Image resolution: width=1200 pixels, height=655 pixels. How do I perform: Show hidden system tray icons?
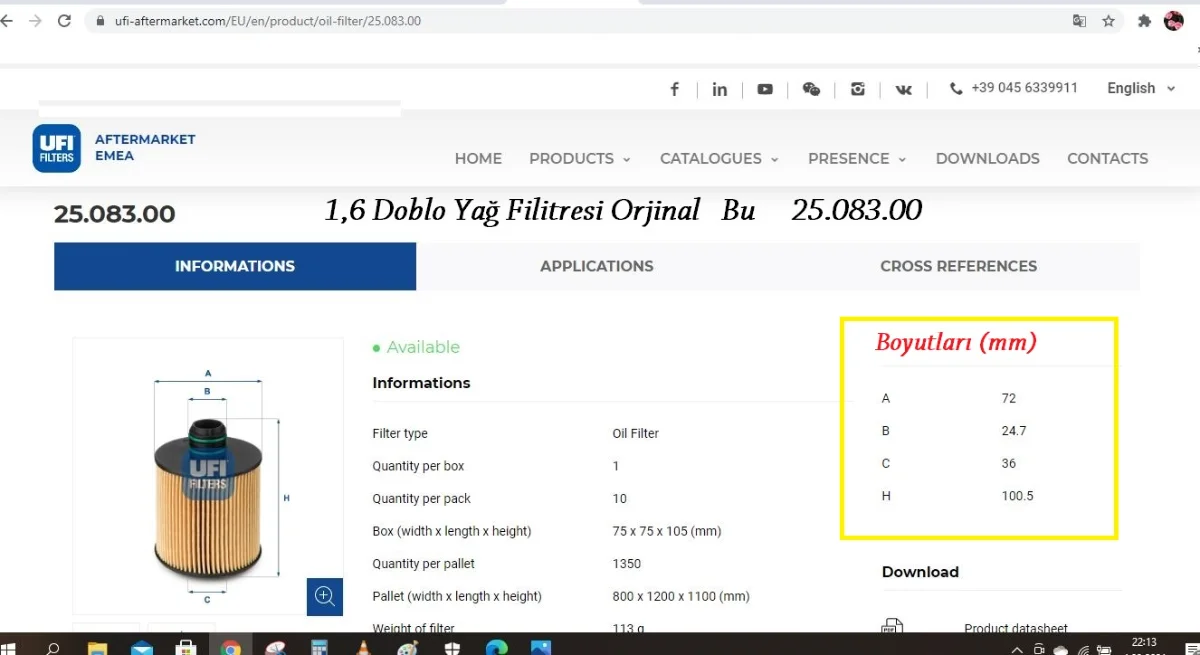pyautogui.click(x=1017, y=649)
